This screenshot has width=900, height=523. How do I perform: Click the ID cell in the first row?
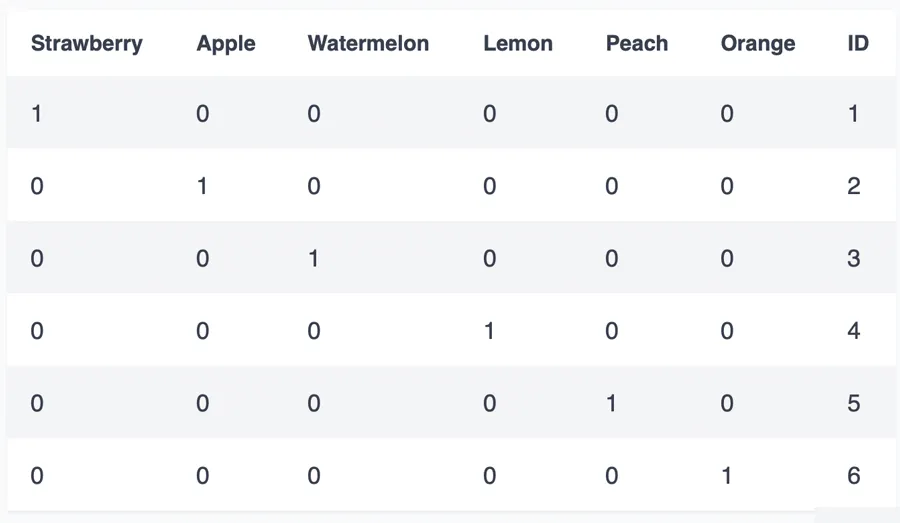point(854,114)
